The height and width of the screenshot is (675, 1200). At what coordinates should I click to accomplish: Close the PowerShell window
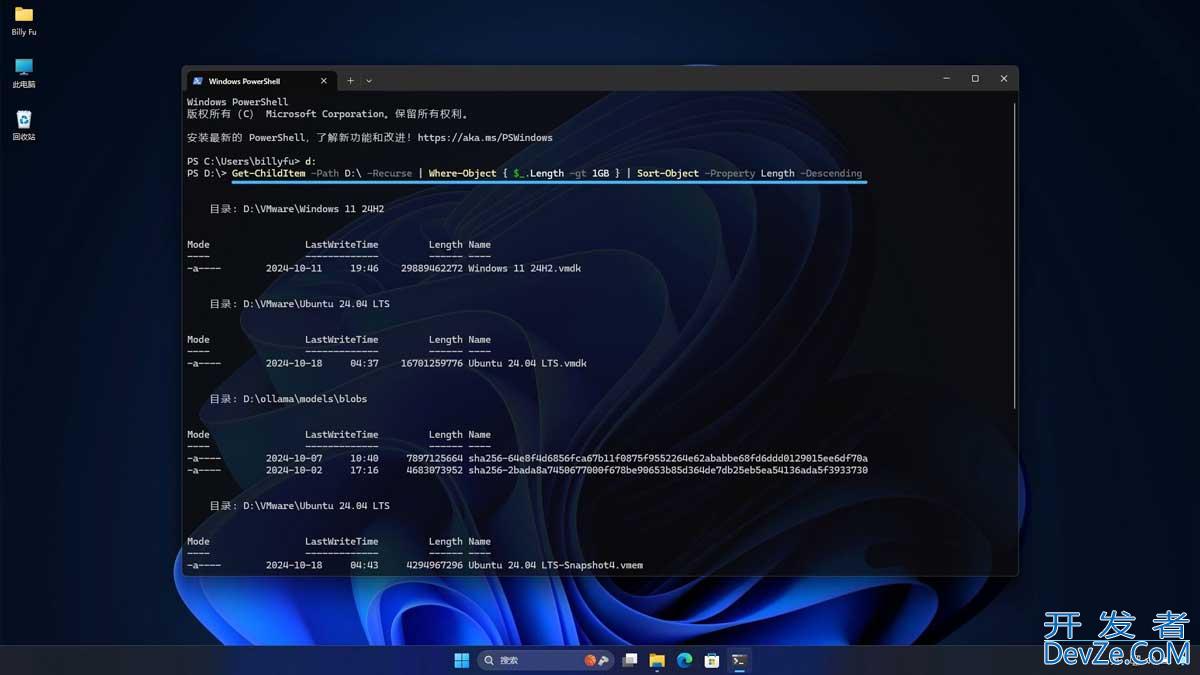point(1004,79)
